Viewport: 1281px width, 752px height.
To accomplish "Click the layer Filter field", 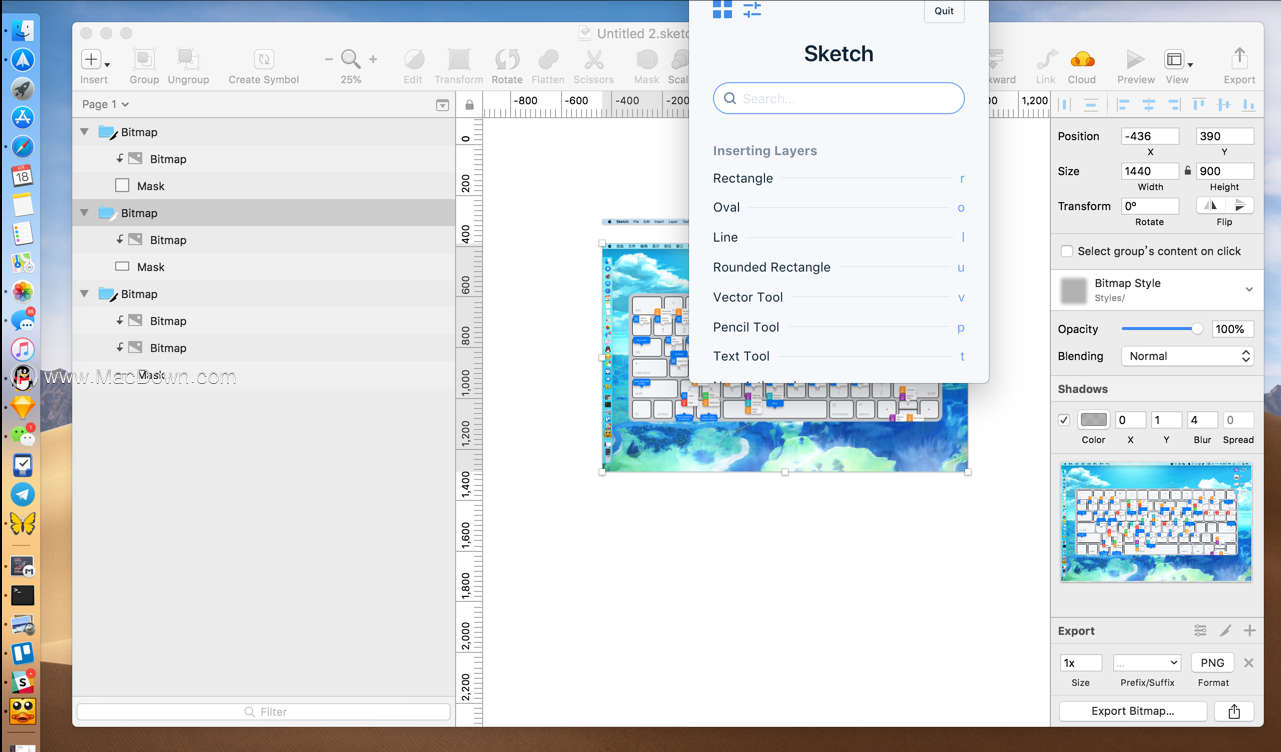I will 264,711.
